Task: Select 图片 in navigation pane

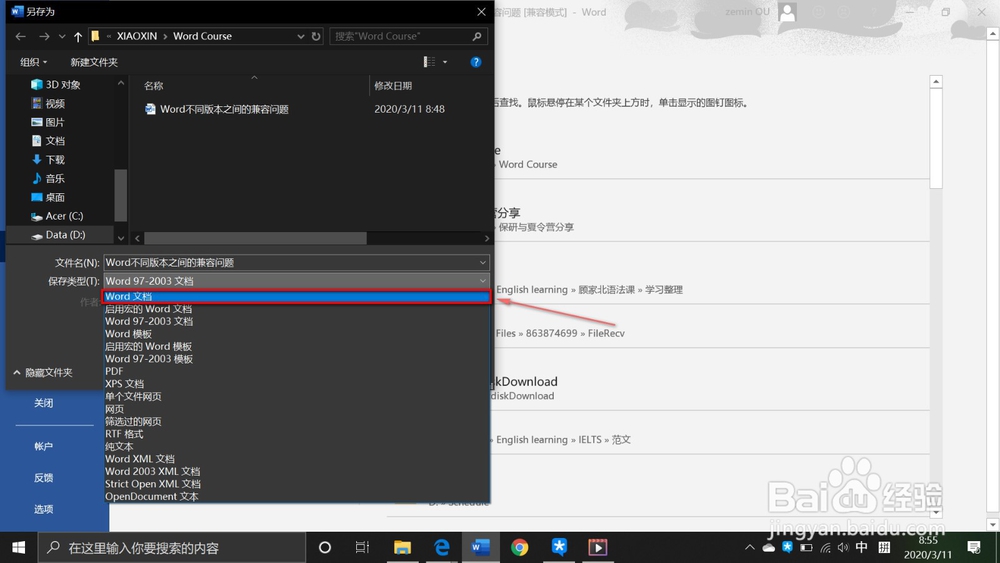Action: [48, 122]
